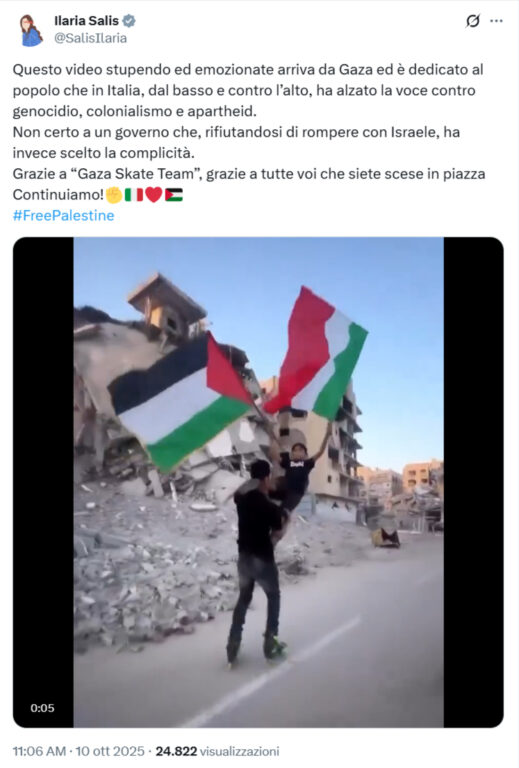Click the raised fist emoji
Viewport: 519px width, 768px height.
pyautogui.click(x=114, y=195)
